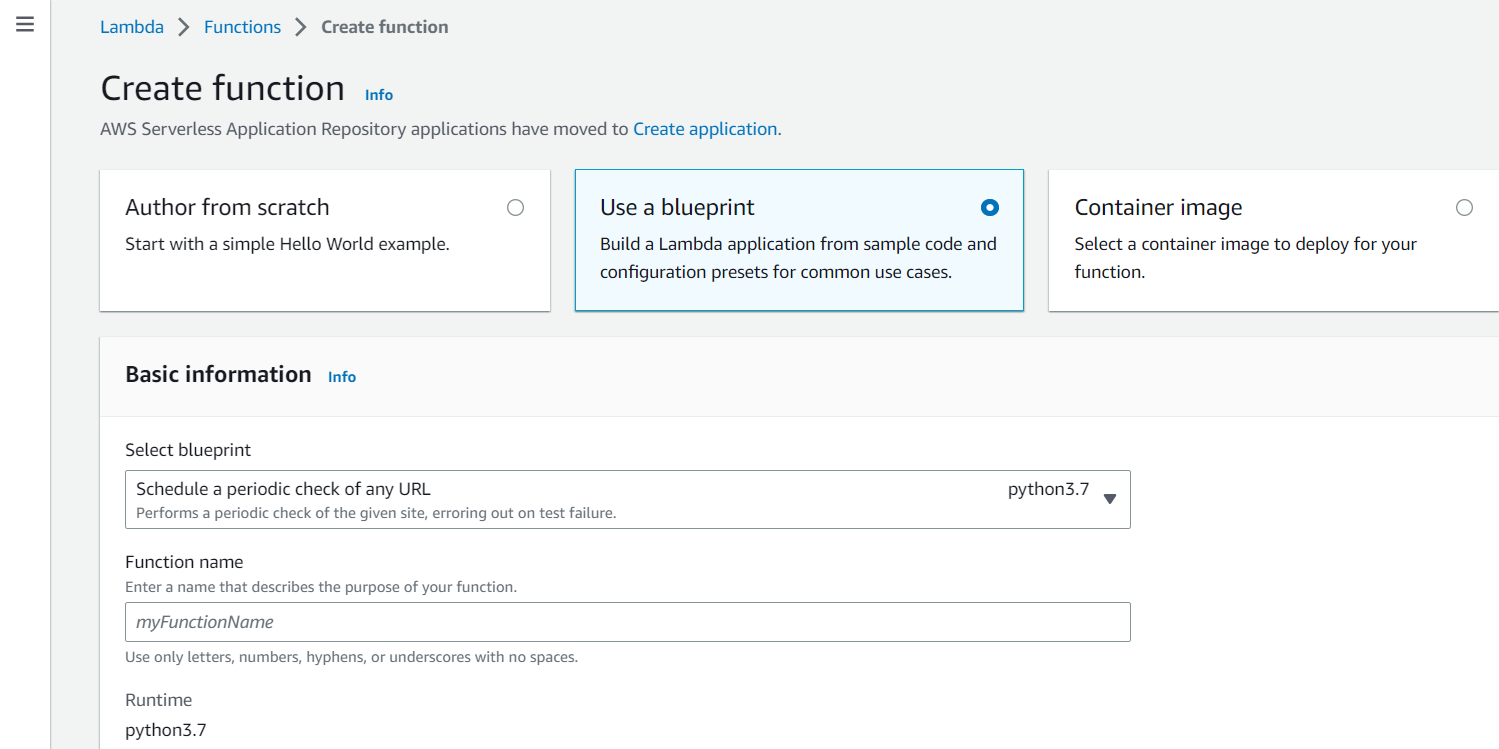1499x749 pixels.
Task: Open the hamburger side navigation menu
Action: [x=25, y=24]
